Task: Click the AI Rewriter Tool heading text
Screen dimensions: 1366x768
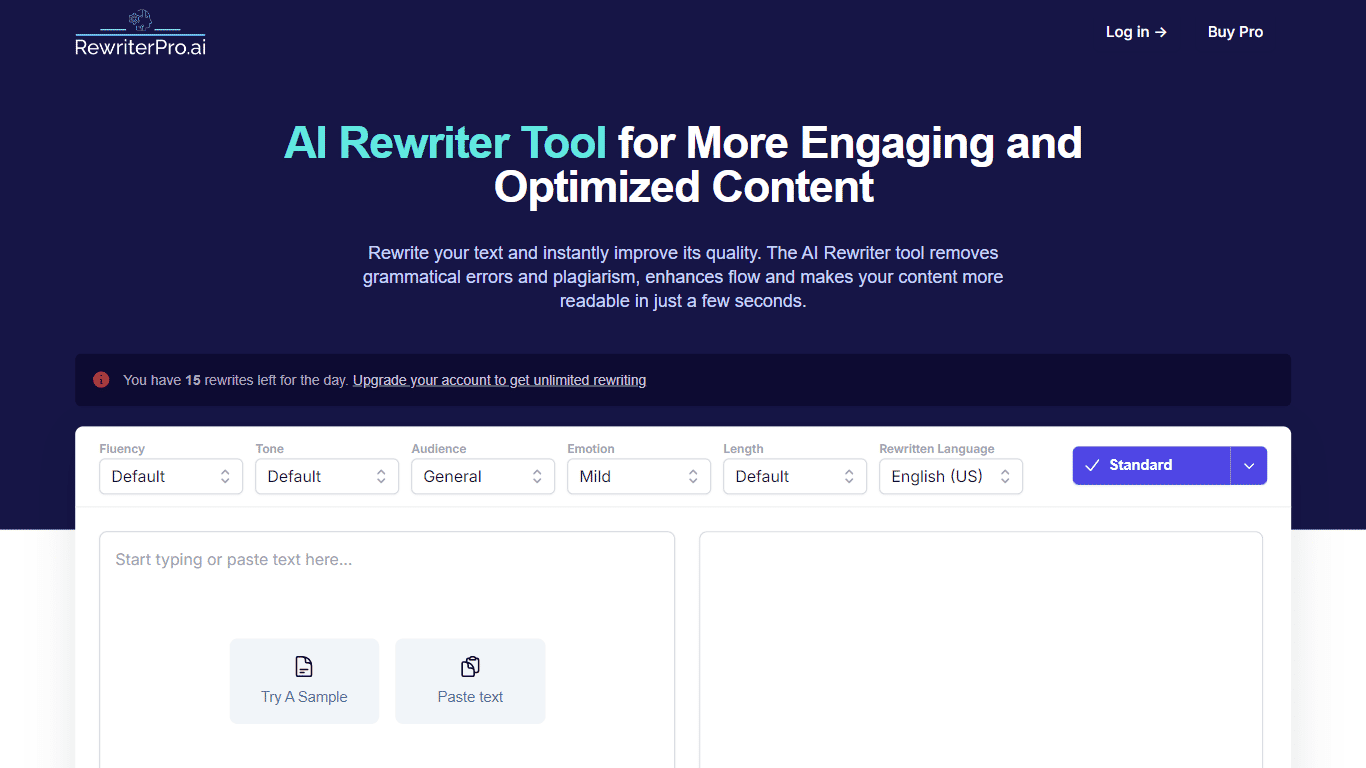Action: [445, 143]
